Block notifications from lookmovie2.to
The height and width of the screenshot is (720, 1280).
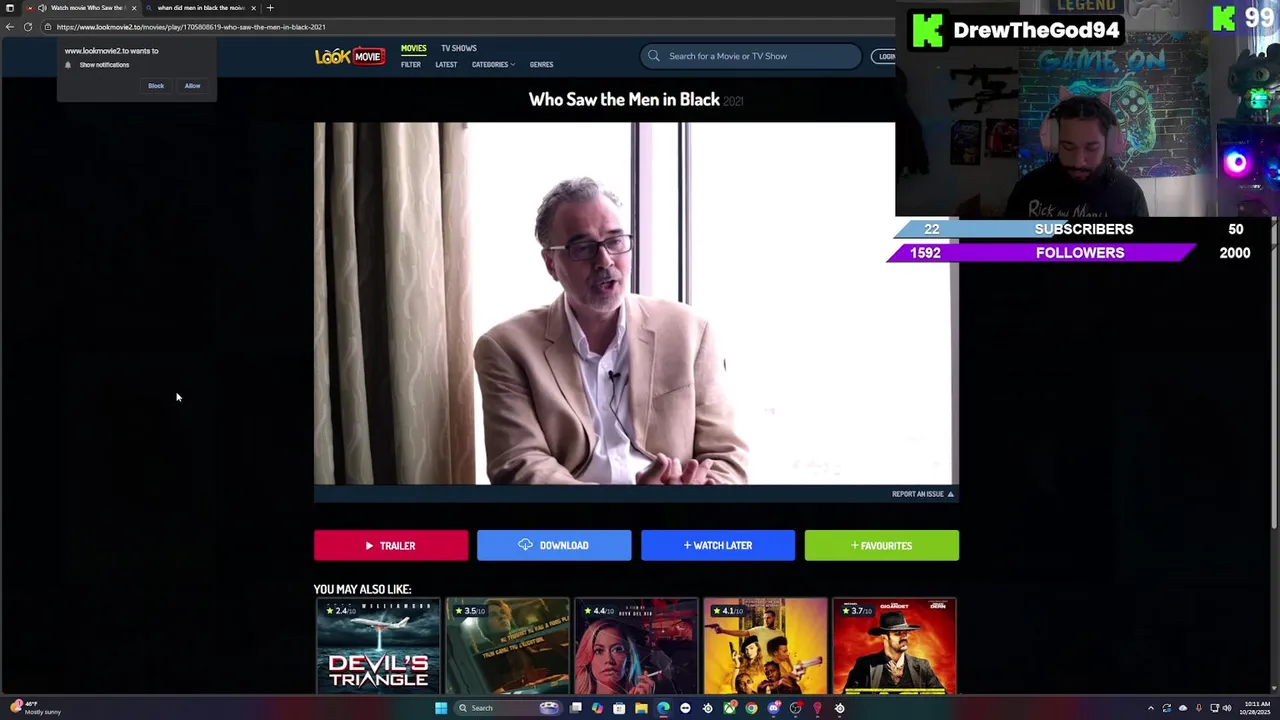click(x=156, y=86)
